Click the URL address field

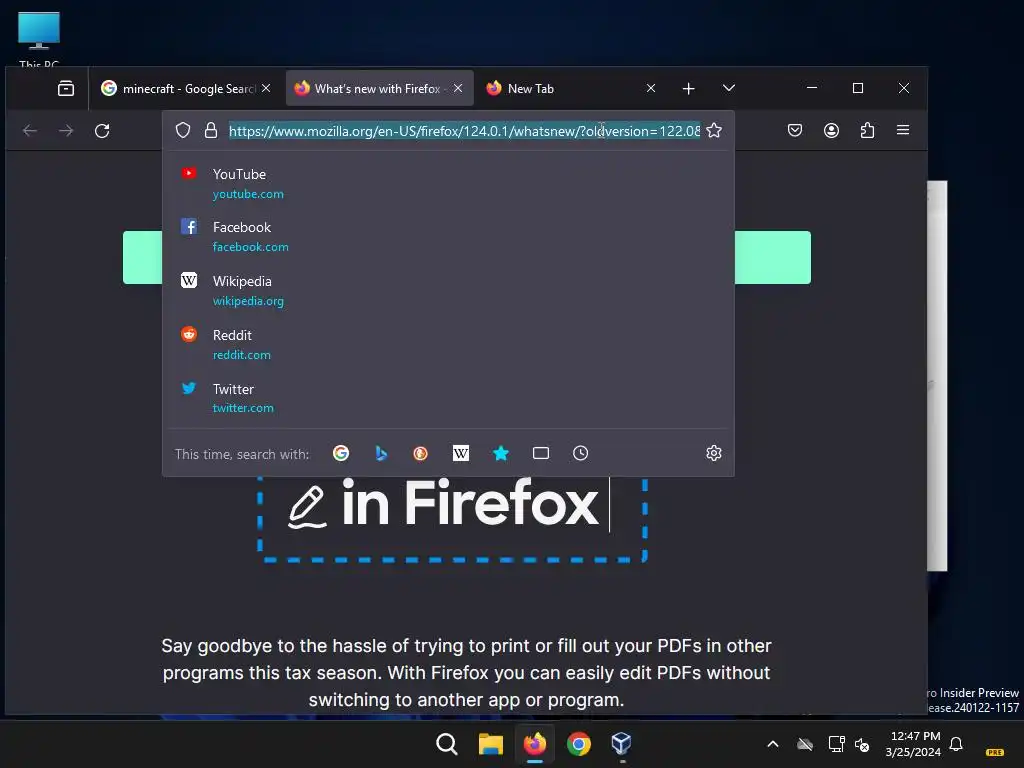[464, 131]
